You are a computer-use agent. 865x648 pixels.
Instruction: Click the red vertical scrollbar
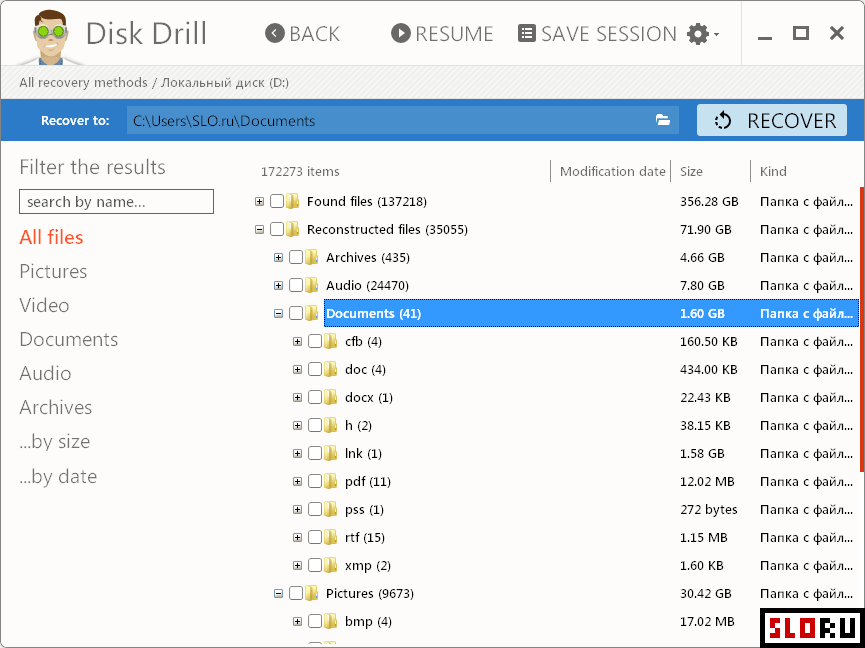[x=862, y=330]
